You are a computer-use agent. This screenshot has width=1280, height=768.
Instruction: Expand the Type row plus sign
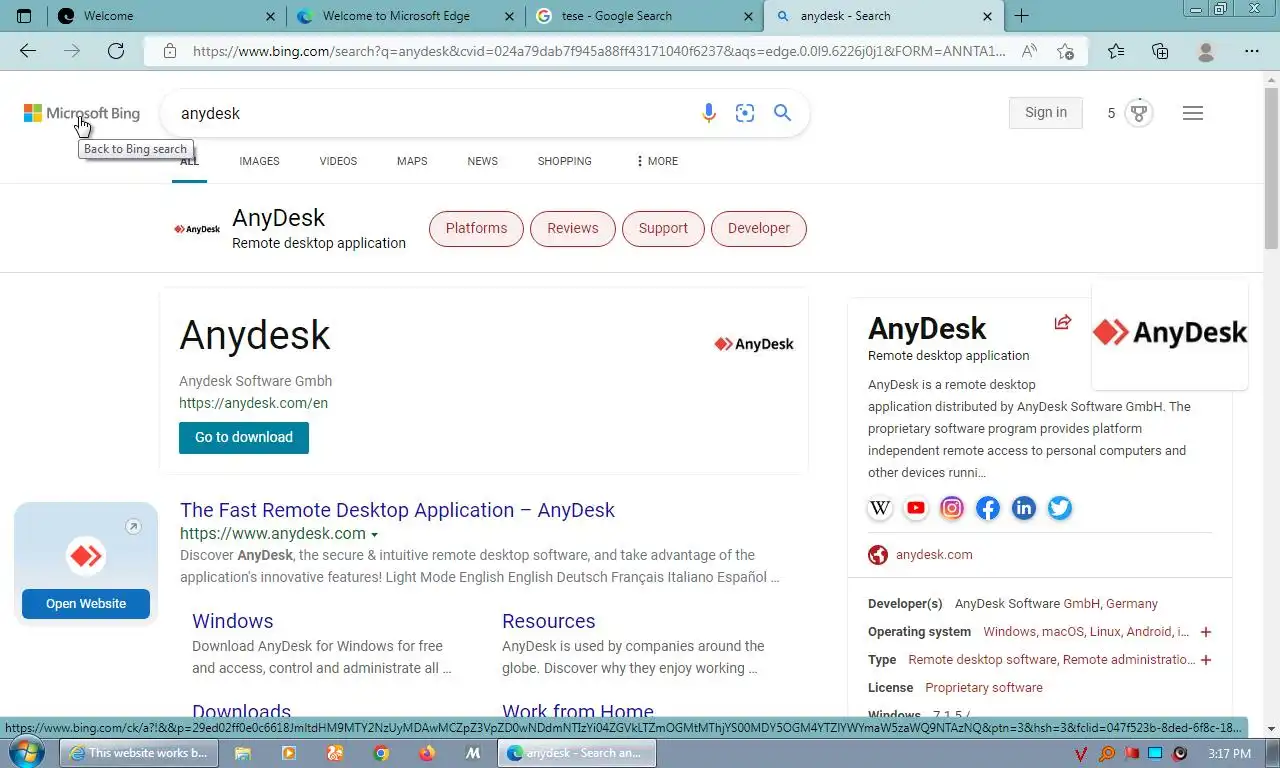[1206, 660]
